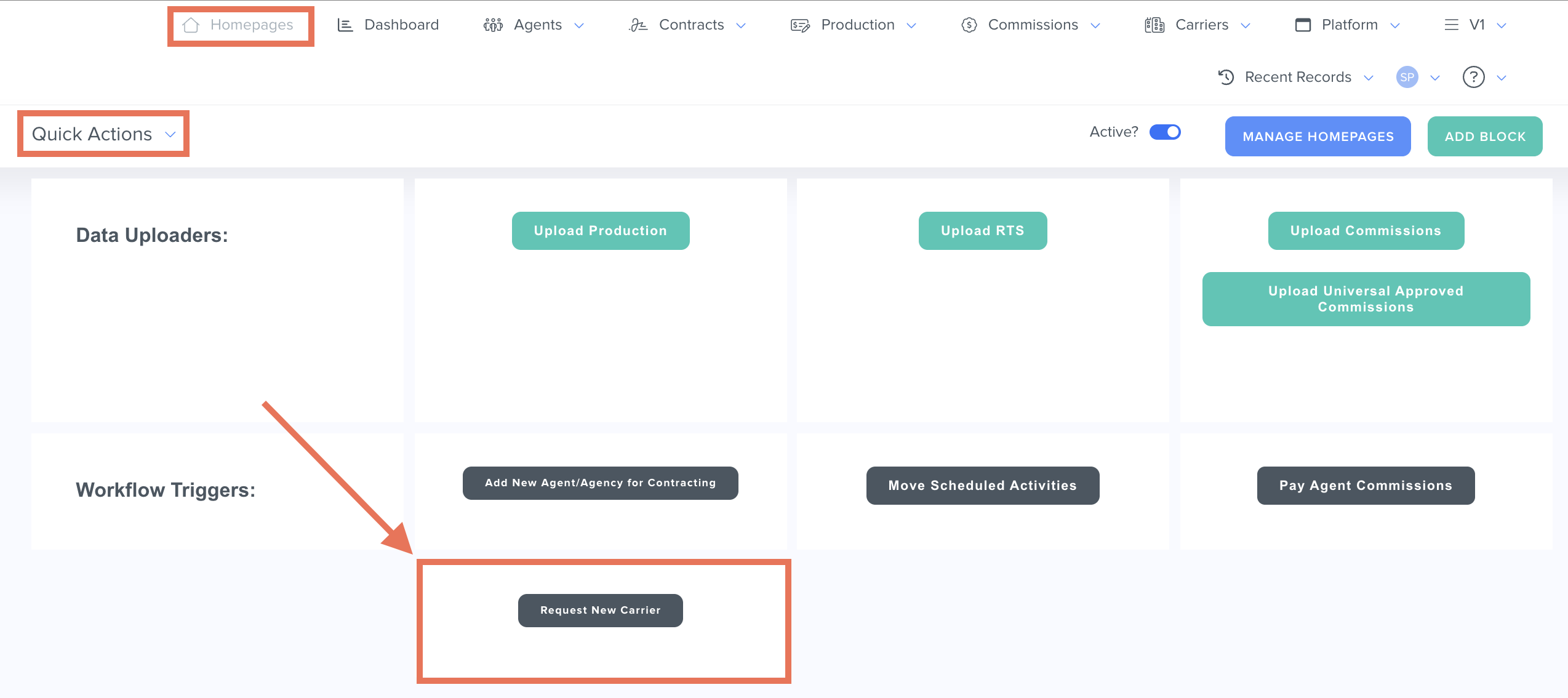The image size is (1568, 698).
Task: Click the Request New Carrier button
Action: click(600, 610)
